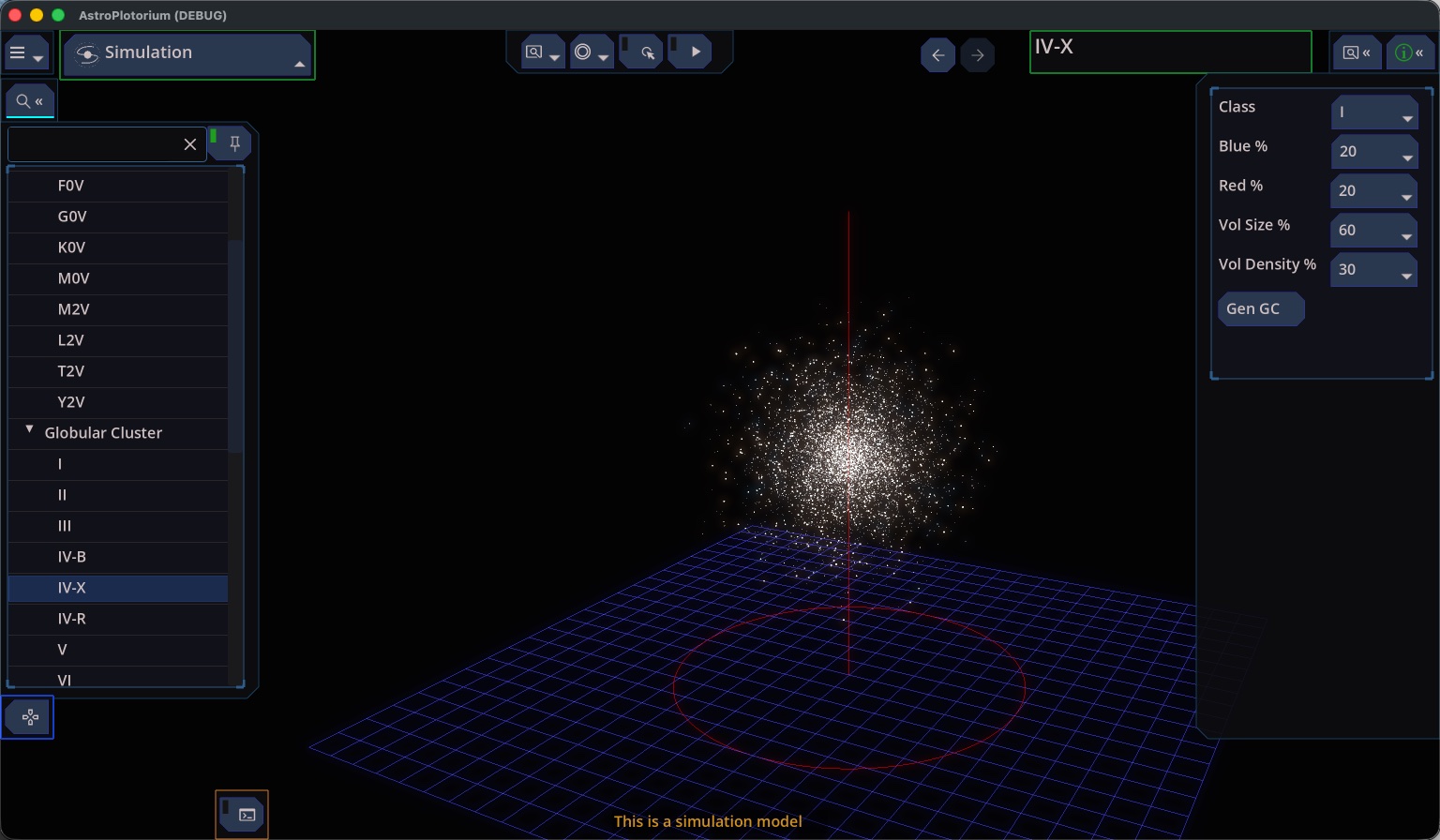Viewport: 1440px width, 840px height.
Task: Select T2V in the object list
Action: (x=118, y=371)
